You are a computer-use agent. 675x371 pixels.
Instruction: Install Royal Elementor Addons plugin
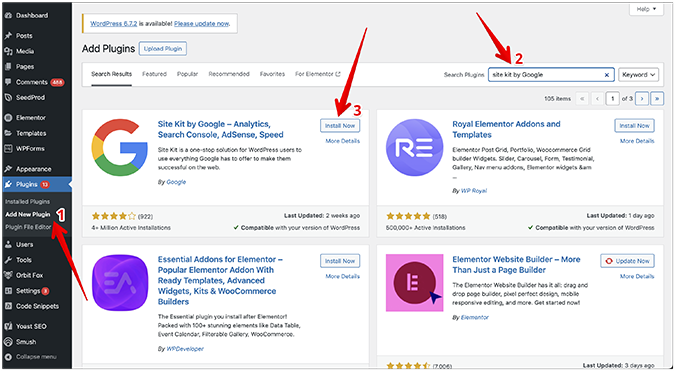coord(635,126)
